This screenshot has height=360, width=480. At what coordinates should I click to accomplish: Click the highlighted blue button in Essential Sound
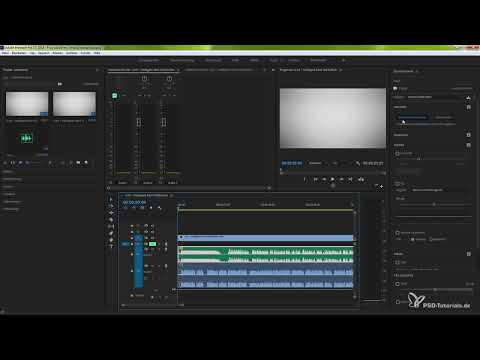click(x=412, y=117)
